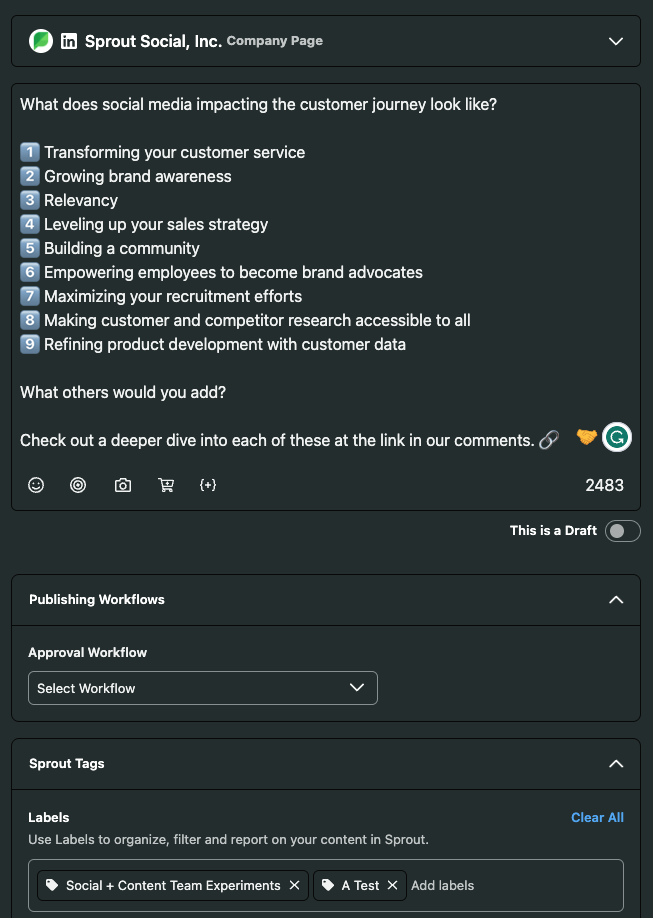This screenshot has height=918, width=653.
Task: Open the emoji picker icon
Action: pyautogui.click(x=36, y=485)
